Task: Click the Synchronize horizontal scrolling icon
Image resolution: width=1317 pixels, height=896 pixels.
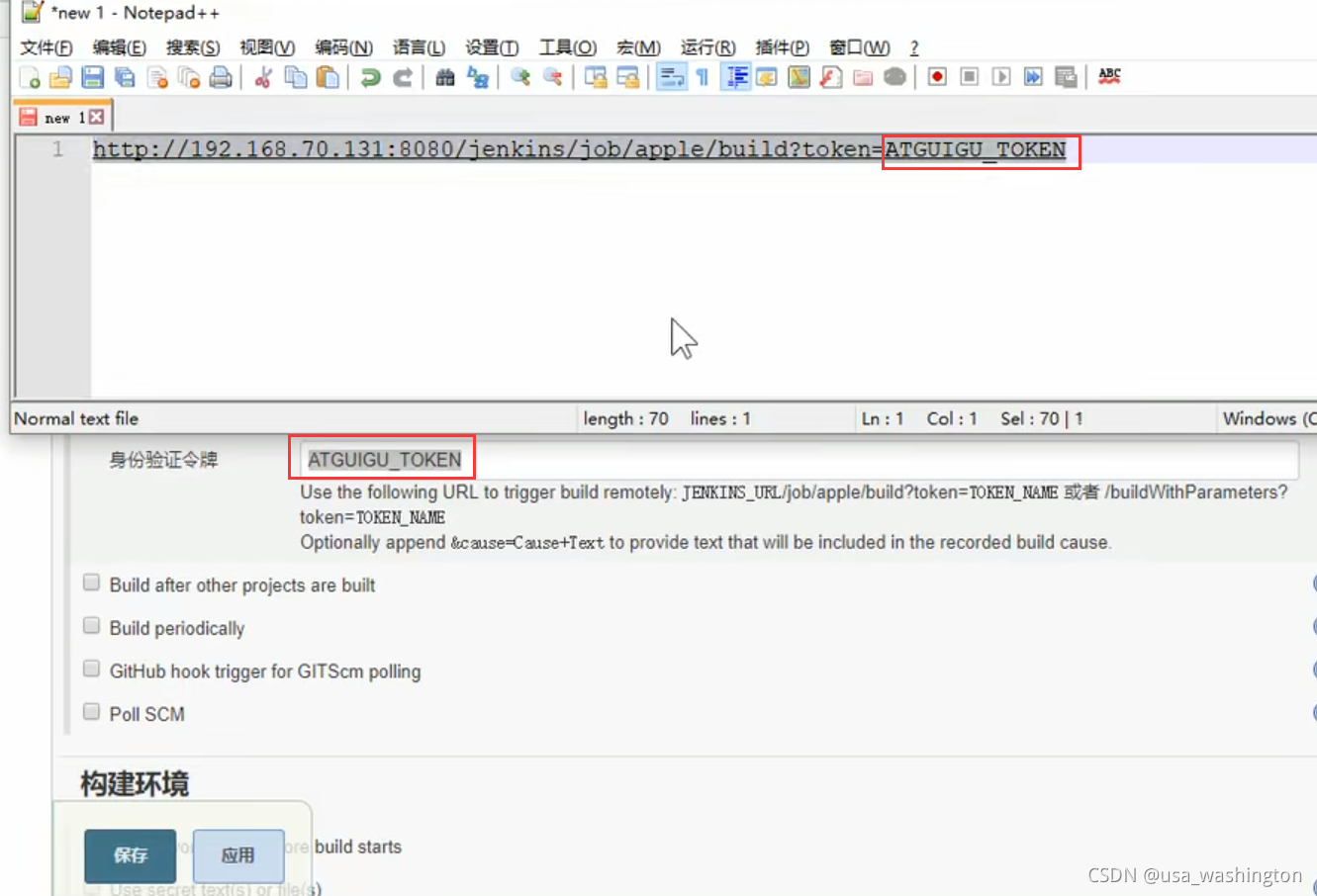Action: 627,77
